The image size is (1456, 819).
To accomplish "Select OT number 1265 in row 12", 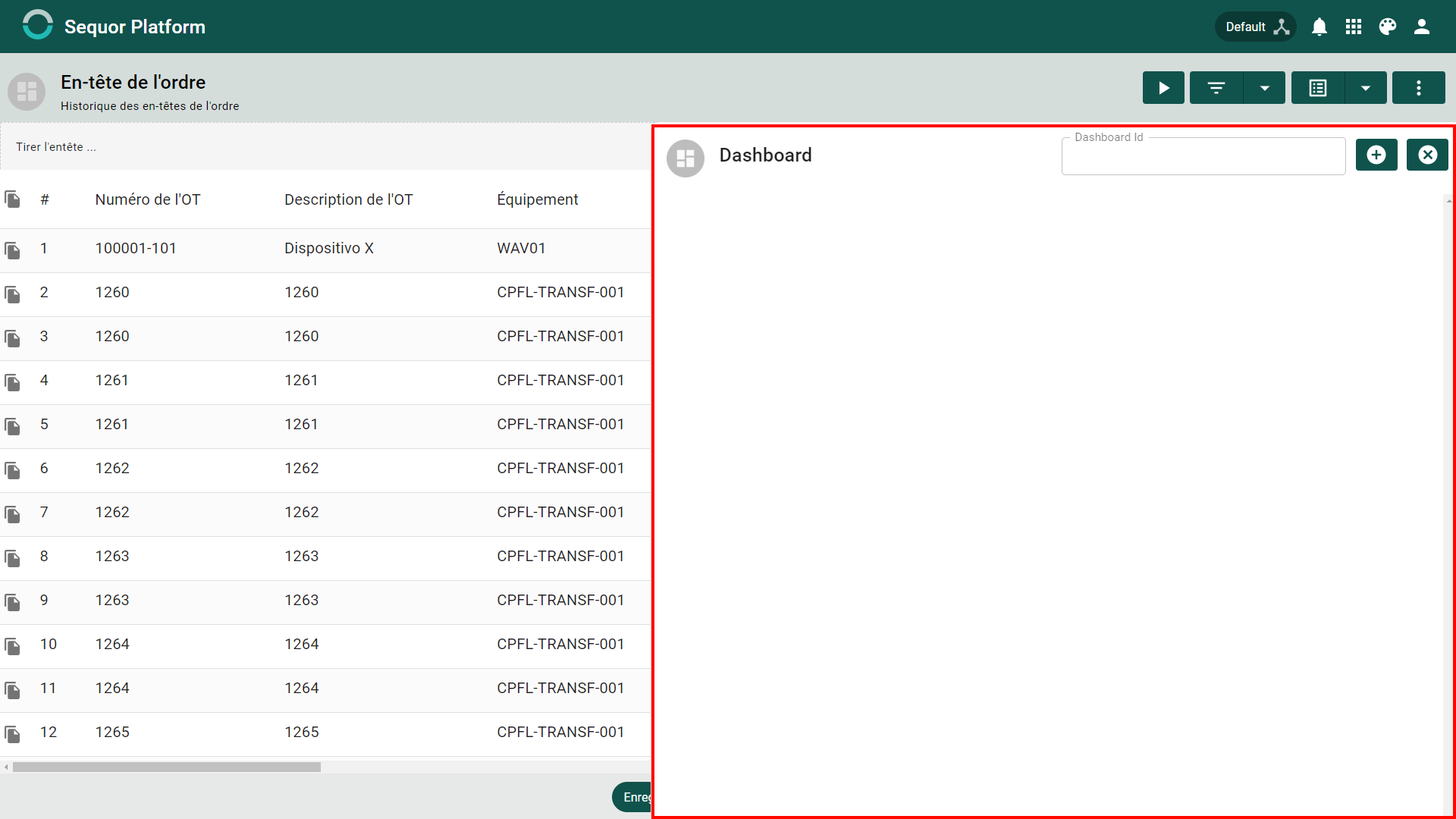I will [x=112, y=732].
